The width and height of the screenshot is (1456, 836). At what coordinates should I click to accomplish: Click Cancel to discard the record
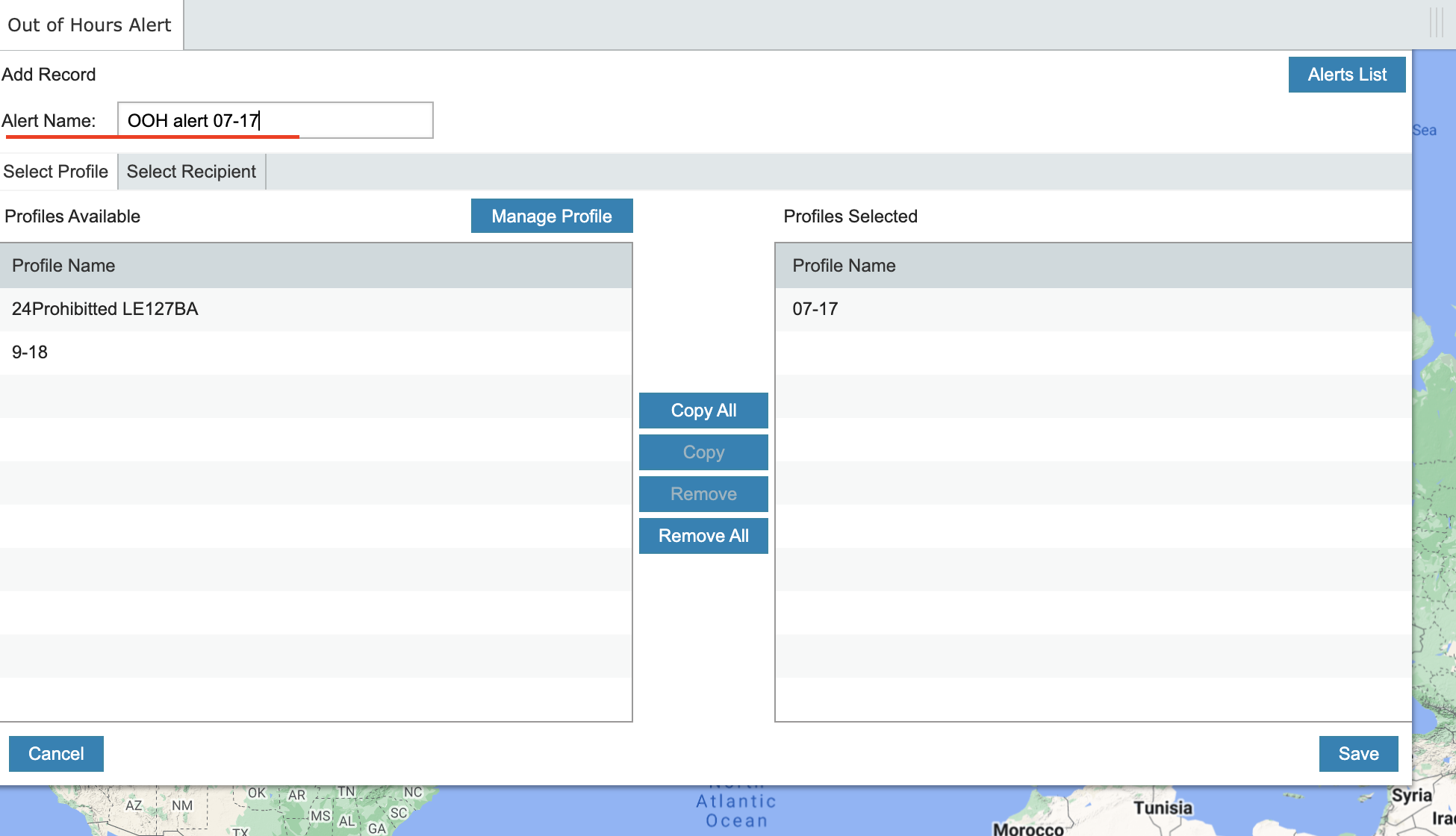point(56,754)
